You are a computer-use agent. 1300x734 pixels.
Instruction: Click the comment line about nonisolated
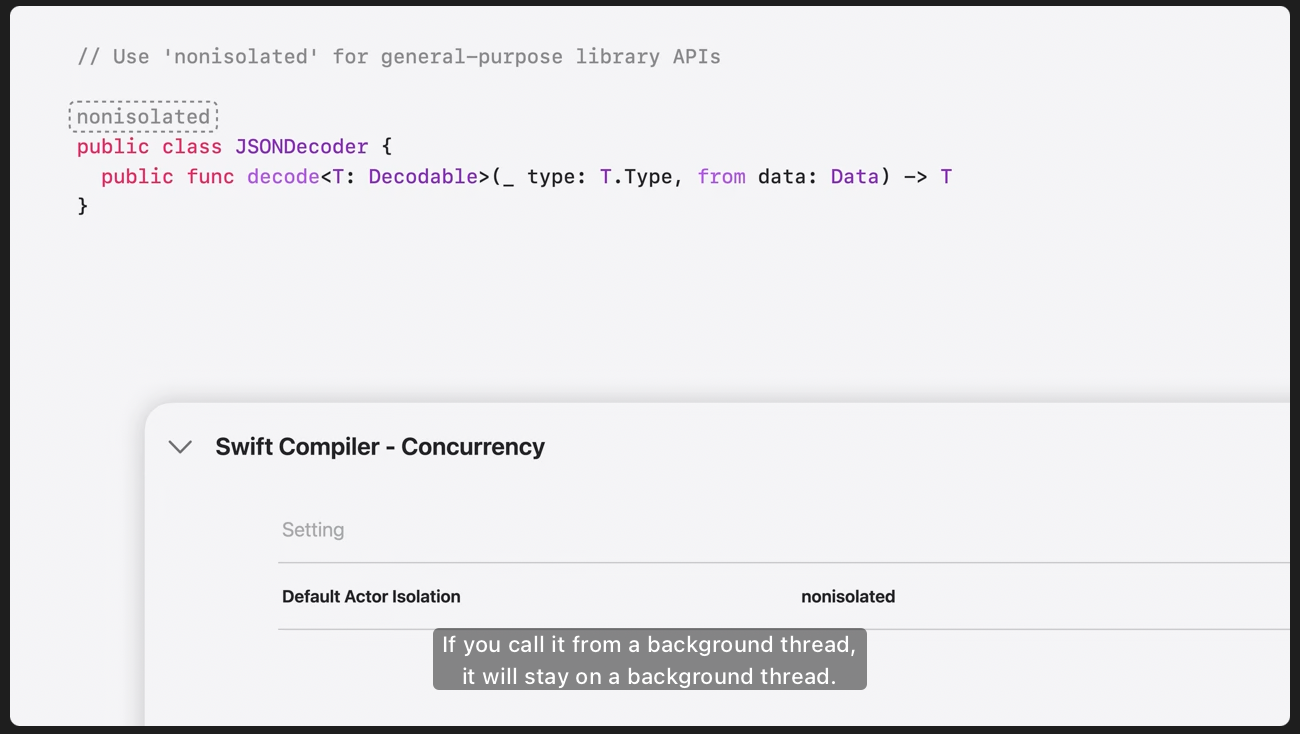pyautogui.click(x=399, y=57)
